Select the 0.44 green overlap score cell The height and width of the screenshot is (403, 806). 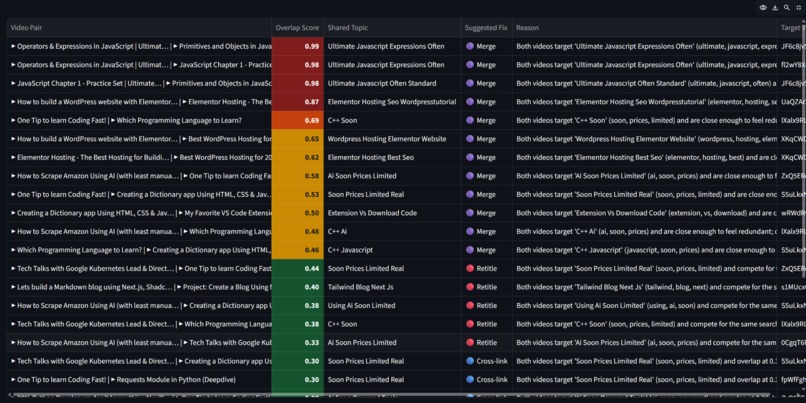pos(298,268)
